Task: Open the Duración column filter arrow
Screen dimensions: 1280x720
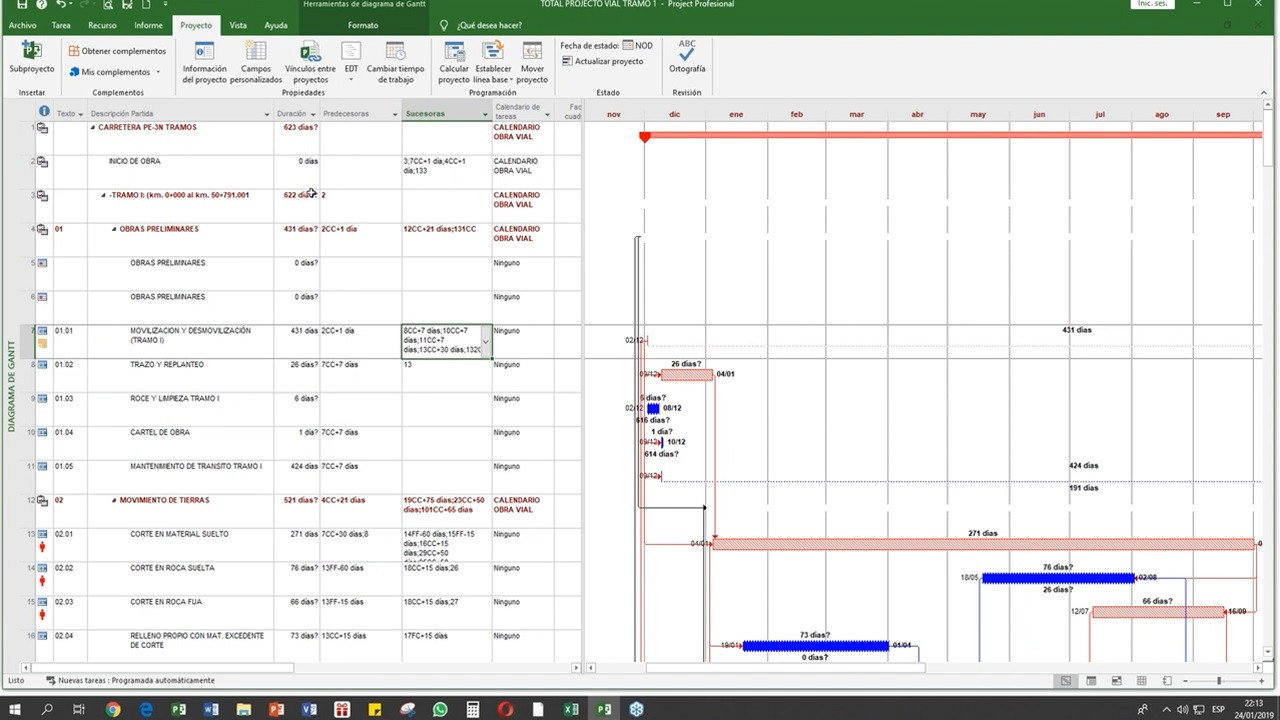Action: [x=313, y=114]
